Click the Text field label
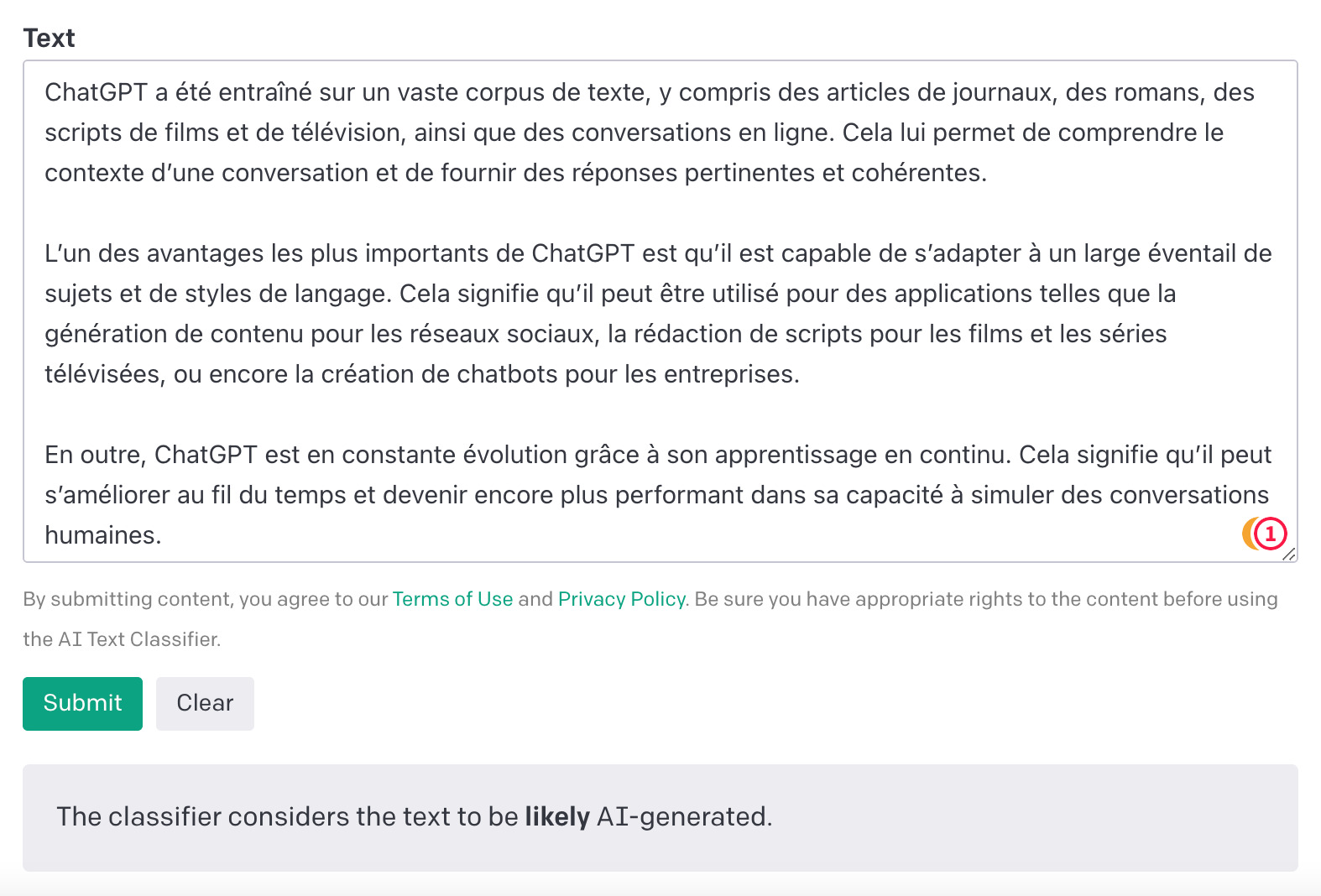 [x=49, y=38]
